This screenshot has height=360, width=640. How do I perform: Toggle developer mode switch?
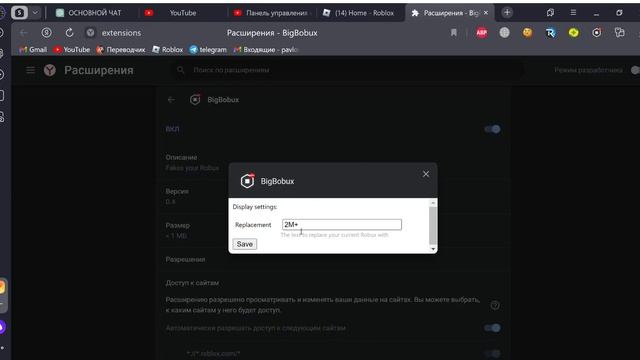[x=635, y=70]
